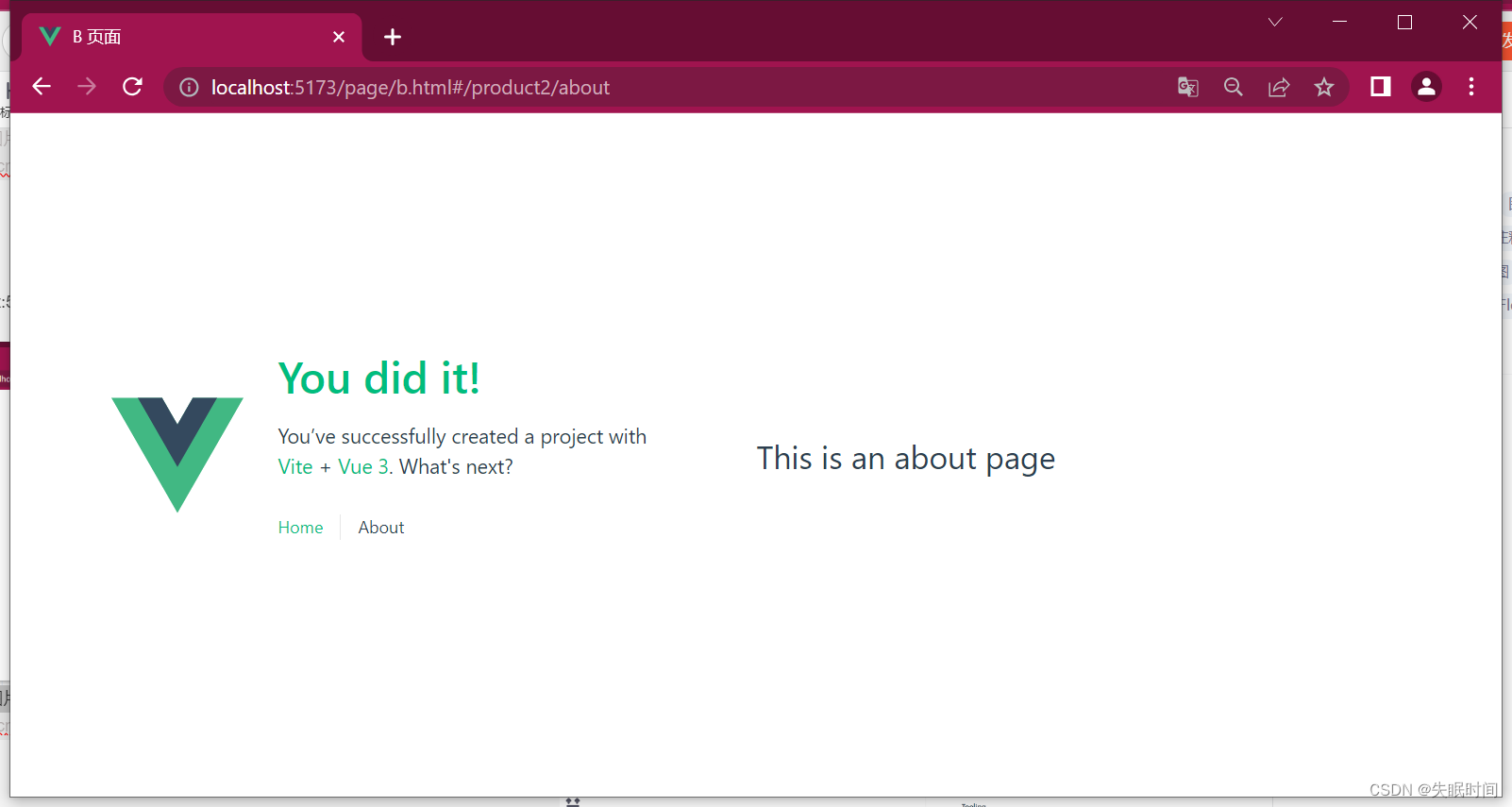Click the address bar URL
Viewport: 1512px width, 807px height.
coord(411,88)
